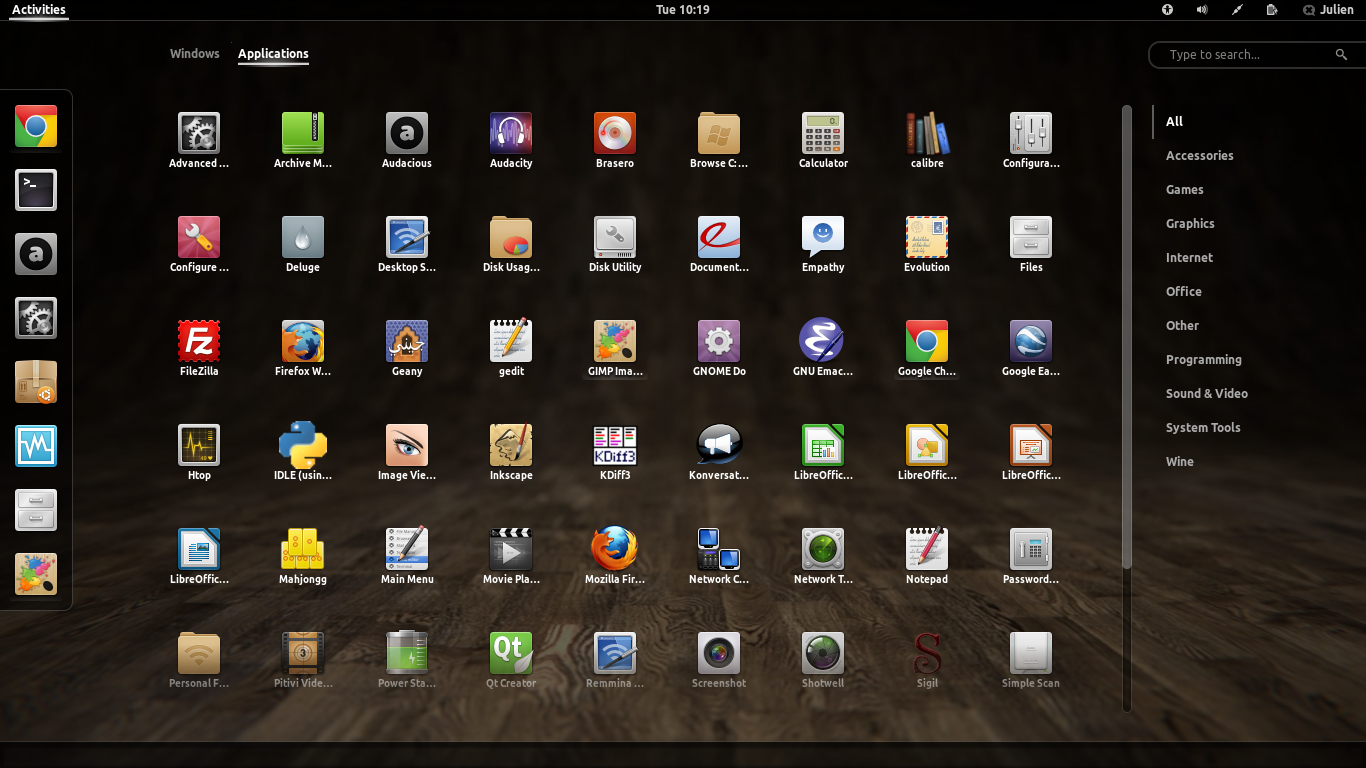
Task: Open Htop process viewer
Action: (199, 452)
